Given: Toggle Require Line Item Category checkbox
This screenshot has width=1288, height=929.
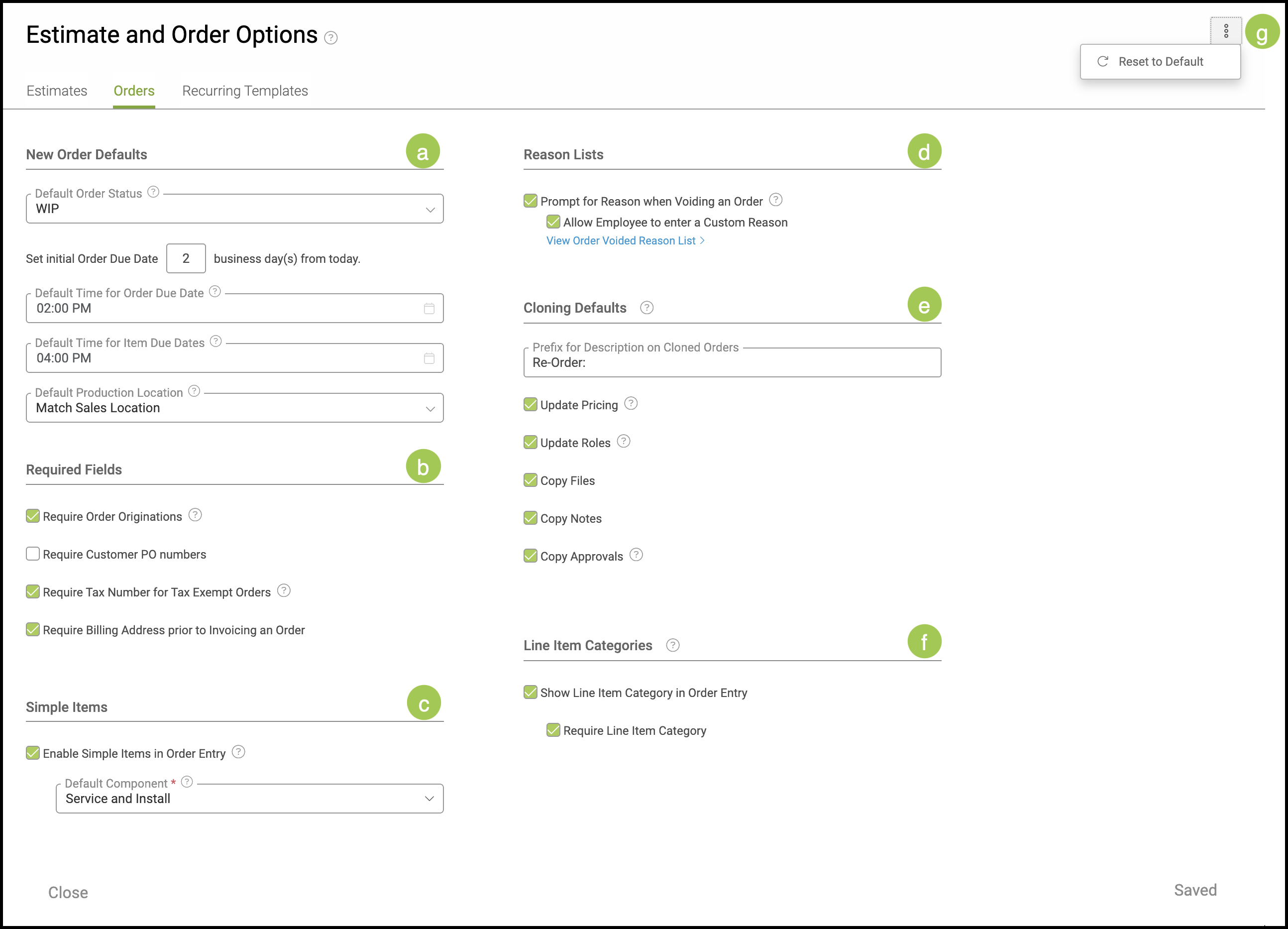Looking at the screenshot, I should coord(553,731).
